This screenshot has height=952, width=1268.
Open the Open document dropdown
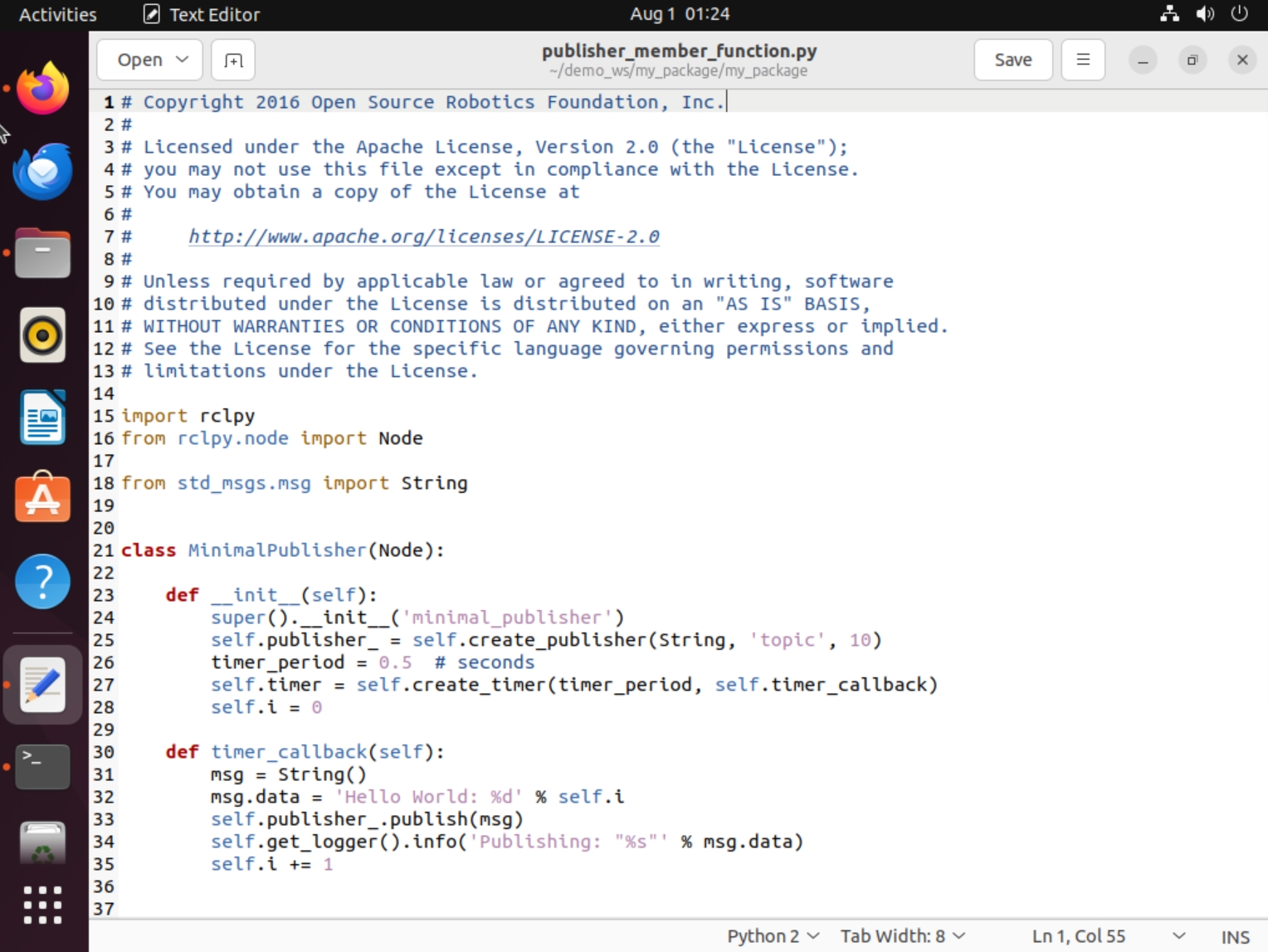point(149,59)
